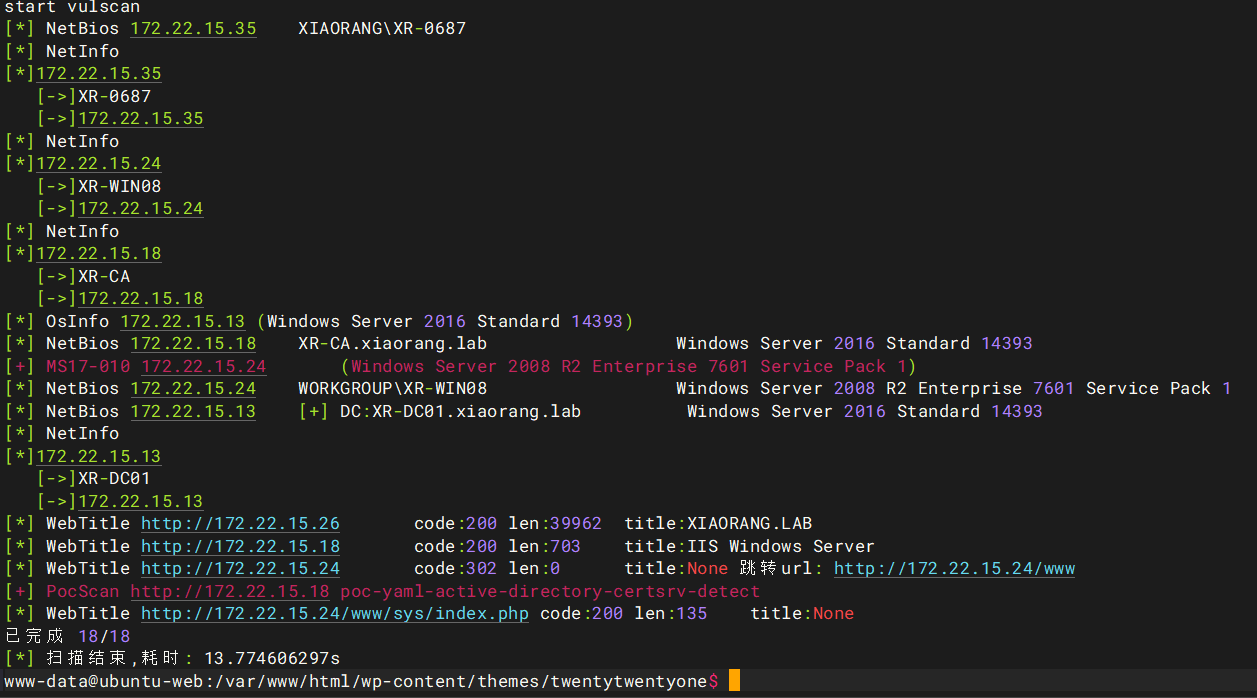Open the http://172.22.15.26 WebTitle link
Screen dimensions: 1257x698
point(240,524)
